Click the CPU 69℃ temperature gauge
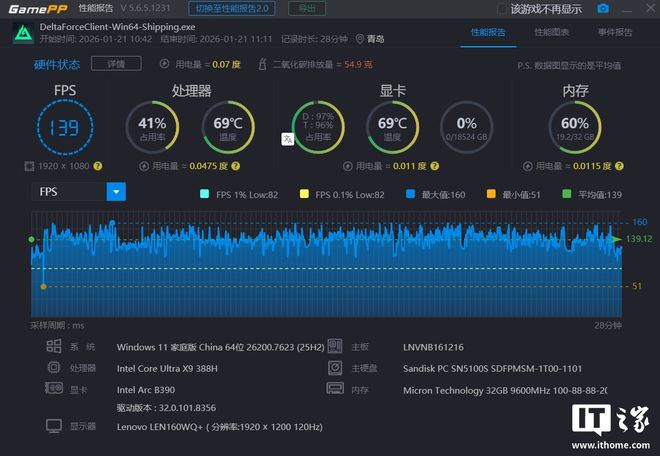 pos(228,127)
